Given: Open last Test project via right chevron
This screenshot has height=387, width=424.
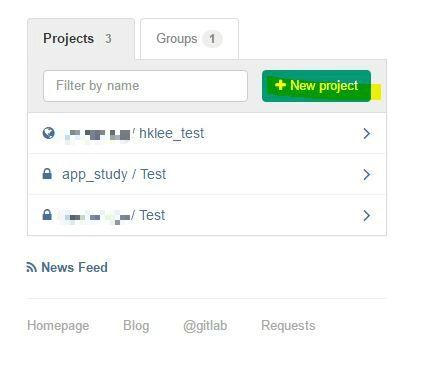Looking at the screenshot, I should (367, 215).
